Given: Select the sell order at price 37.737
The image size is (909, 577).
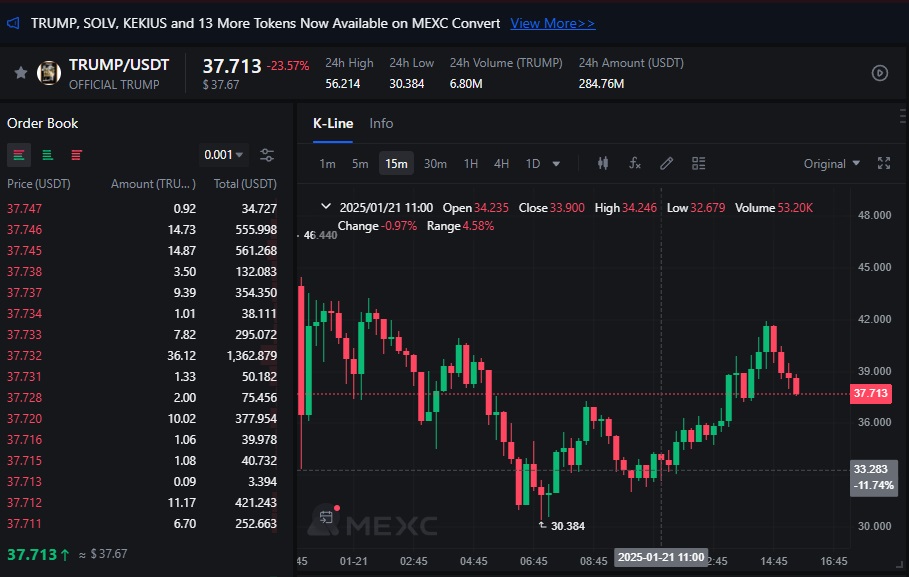Looking at the screenshot, I should pos(141,292).
